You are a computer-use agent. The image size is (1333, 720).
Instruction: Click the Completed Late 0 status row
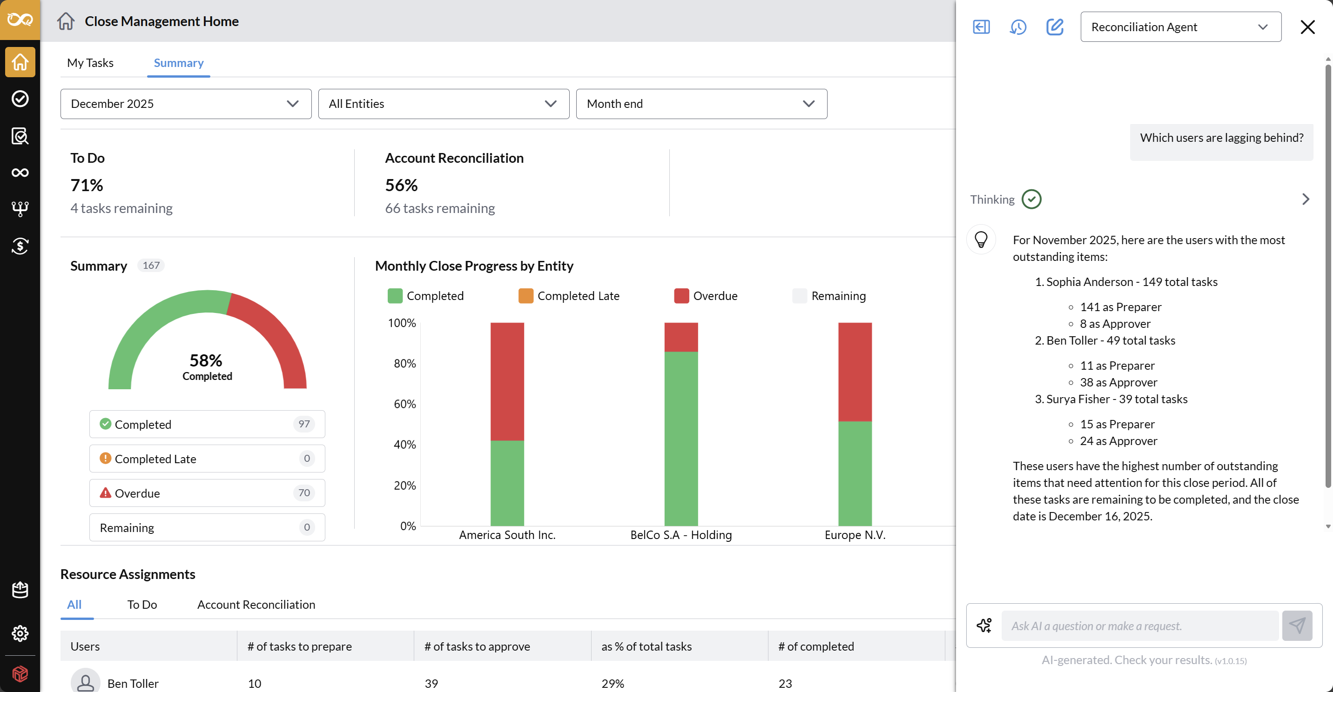[207, 458]
